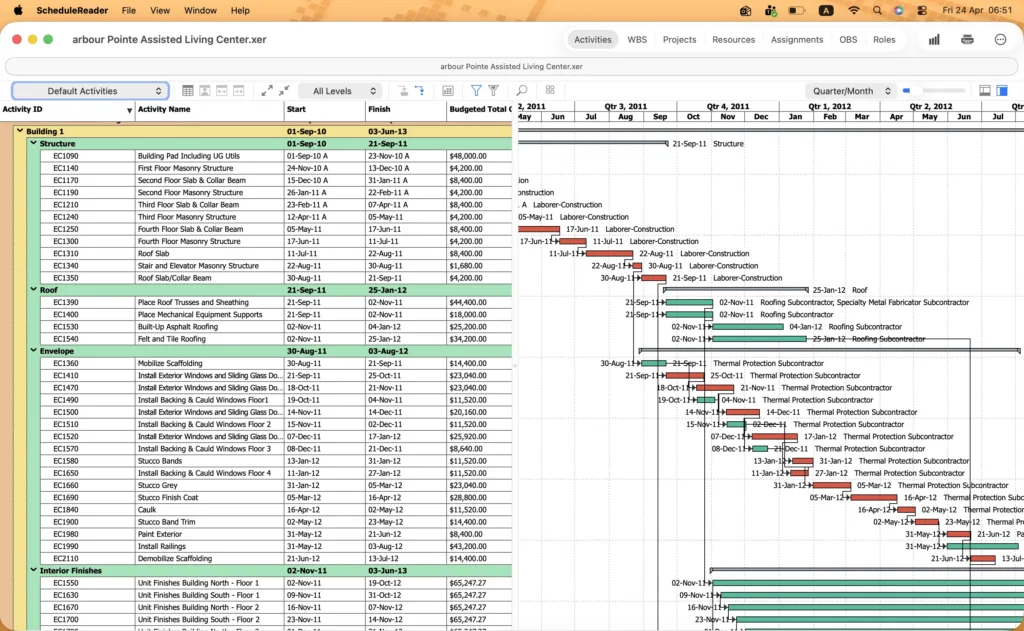Click the blue filter funnel icon

(x=476, y=91)
